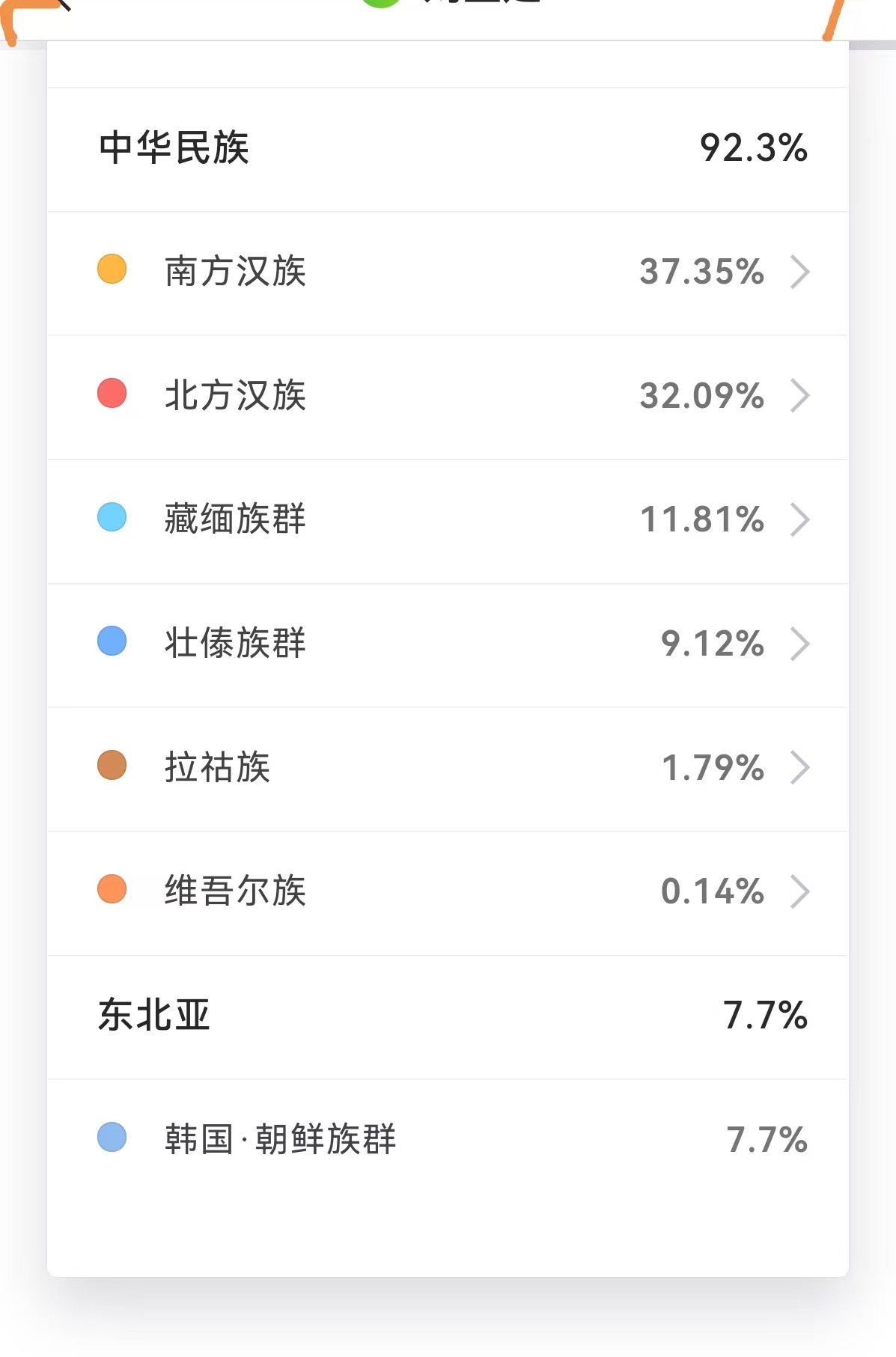
Task: Expand 北方汉族 row arrow
Action: (x=799, y=396)
